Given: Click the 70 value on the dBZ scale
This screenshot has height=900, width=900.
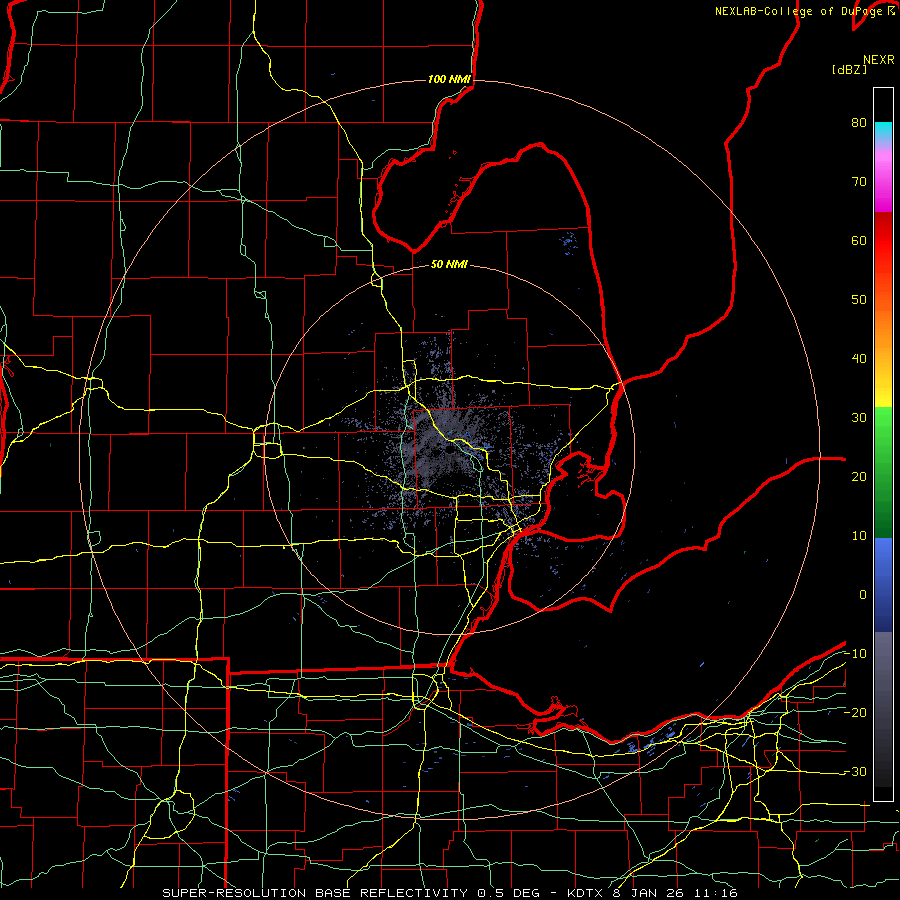Looking at the screenshot, I should click(x=859, y=181).
